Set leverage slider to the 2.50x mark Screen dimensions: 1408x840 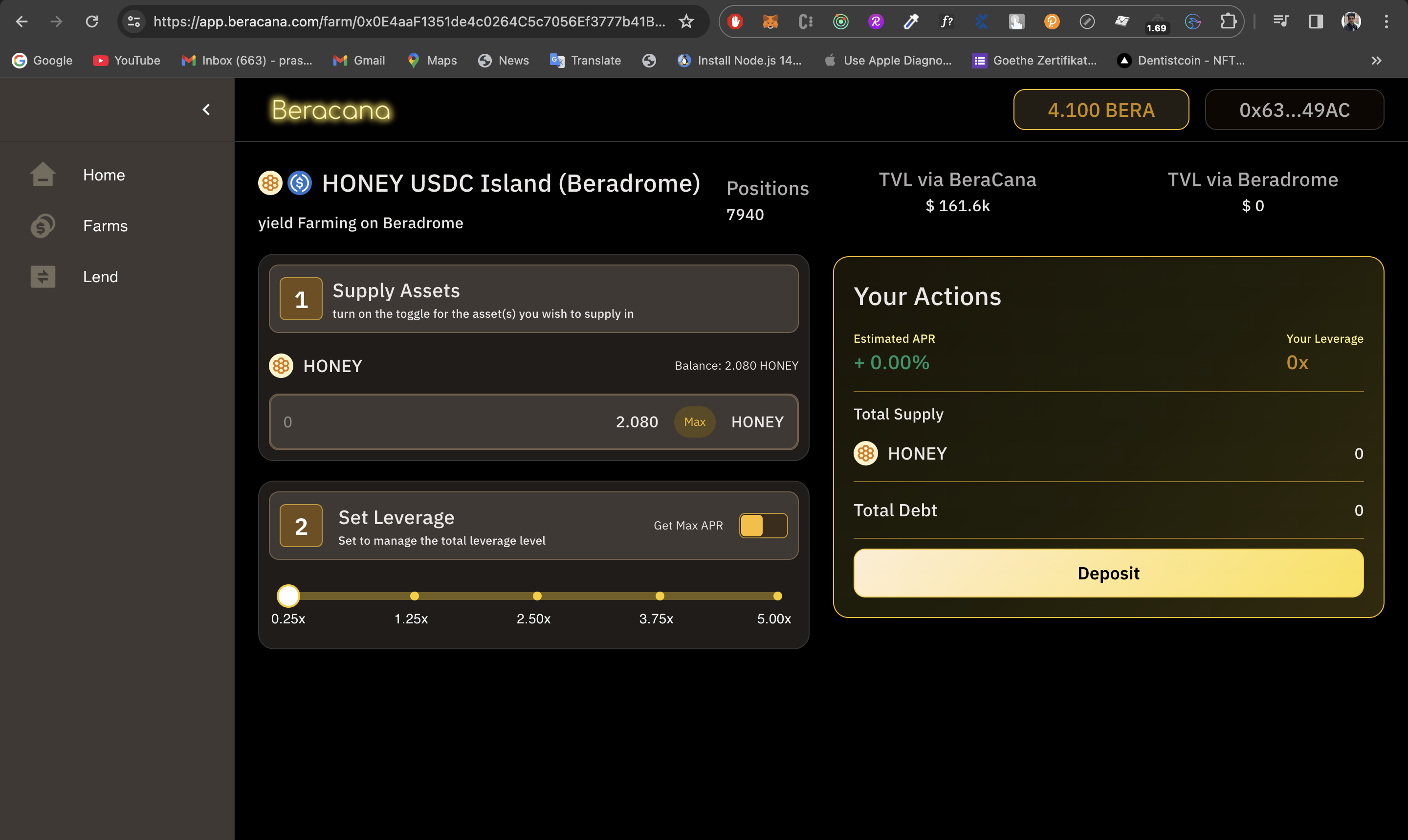(537, 596)
